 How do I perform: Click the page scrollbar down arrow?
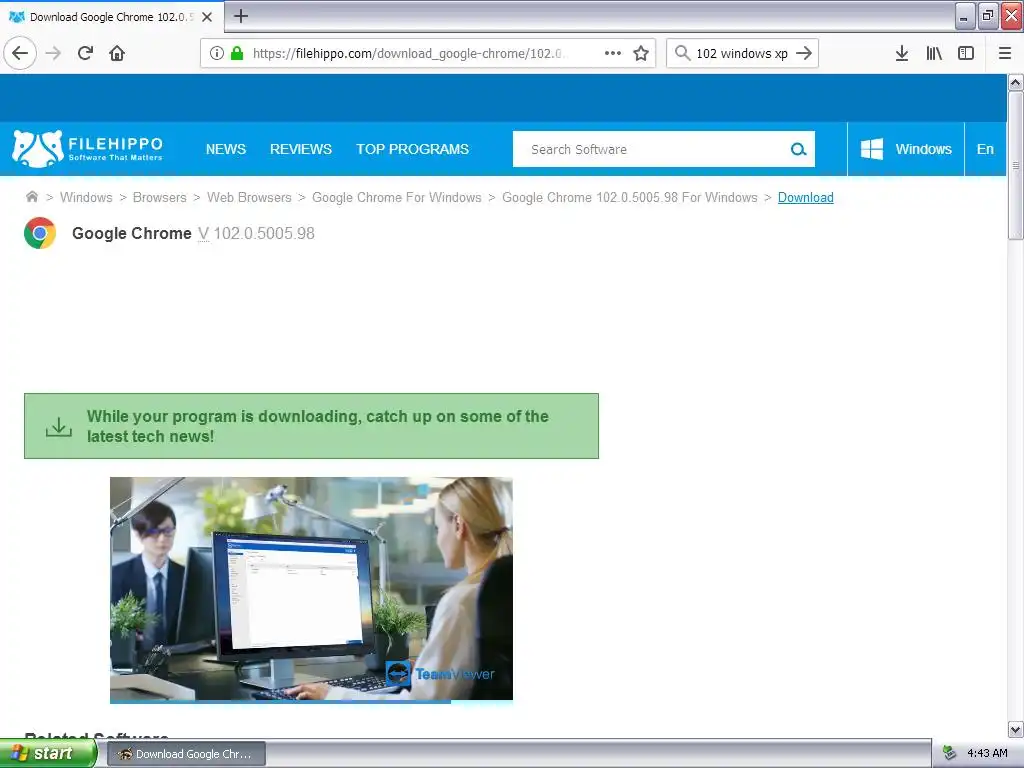click(1016, 729)
